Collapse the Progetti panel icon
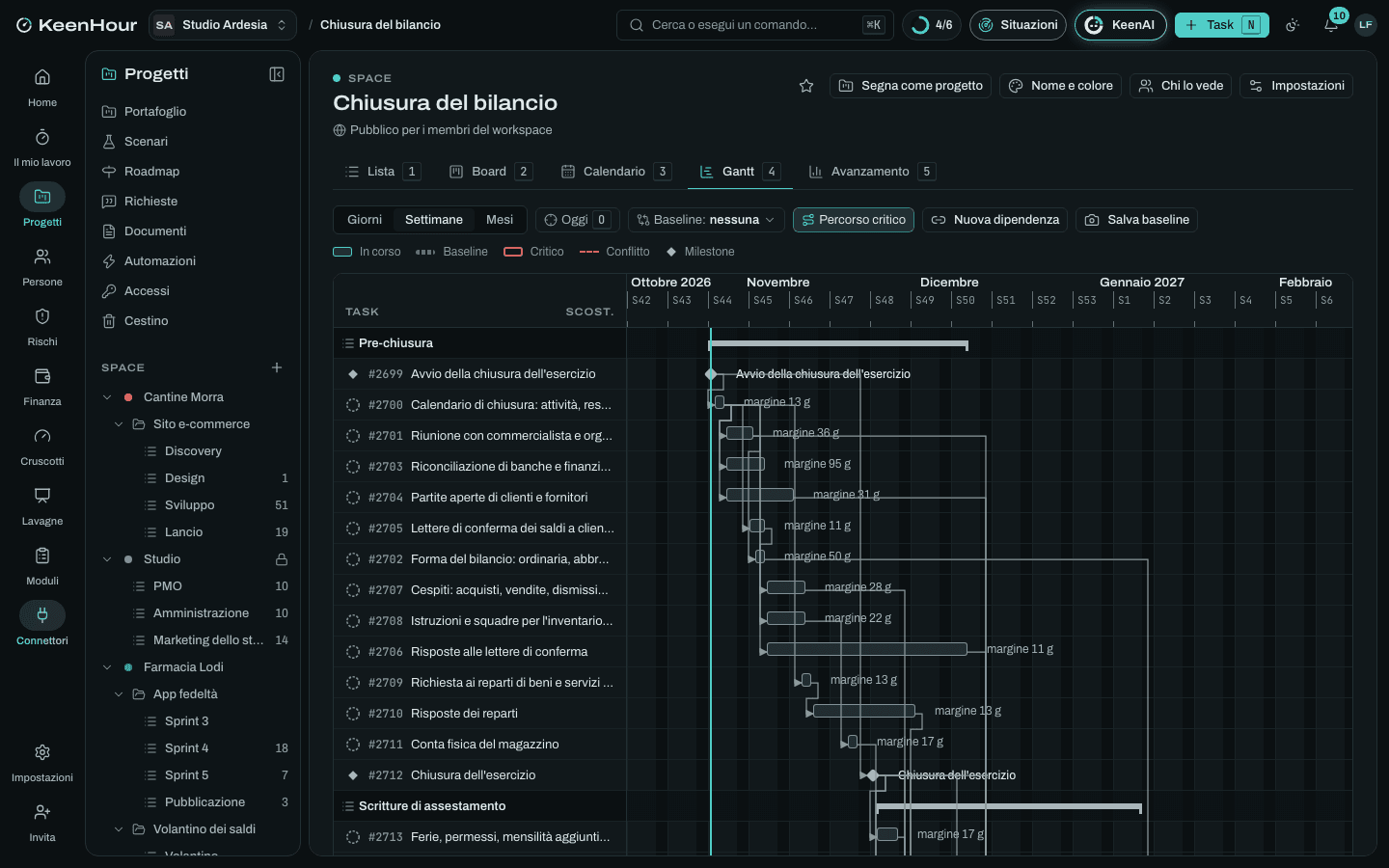The width and height of the screenshot is (1389, 868). 277,74
